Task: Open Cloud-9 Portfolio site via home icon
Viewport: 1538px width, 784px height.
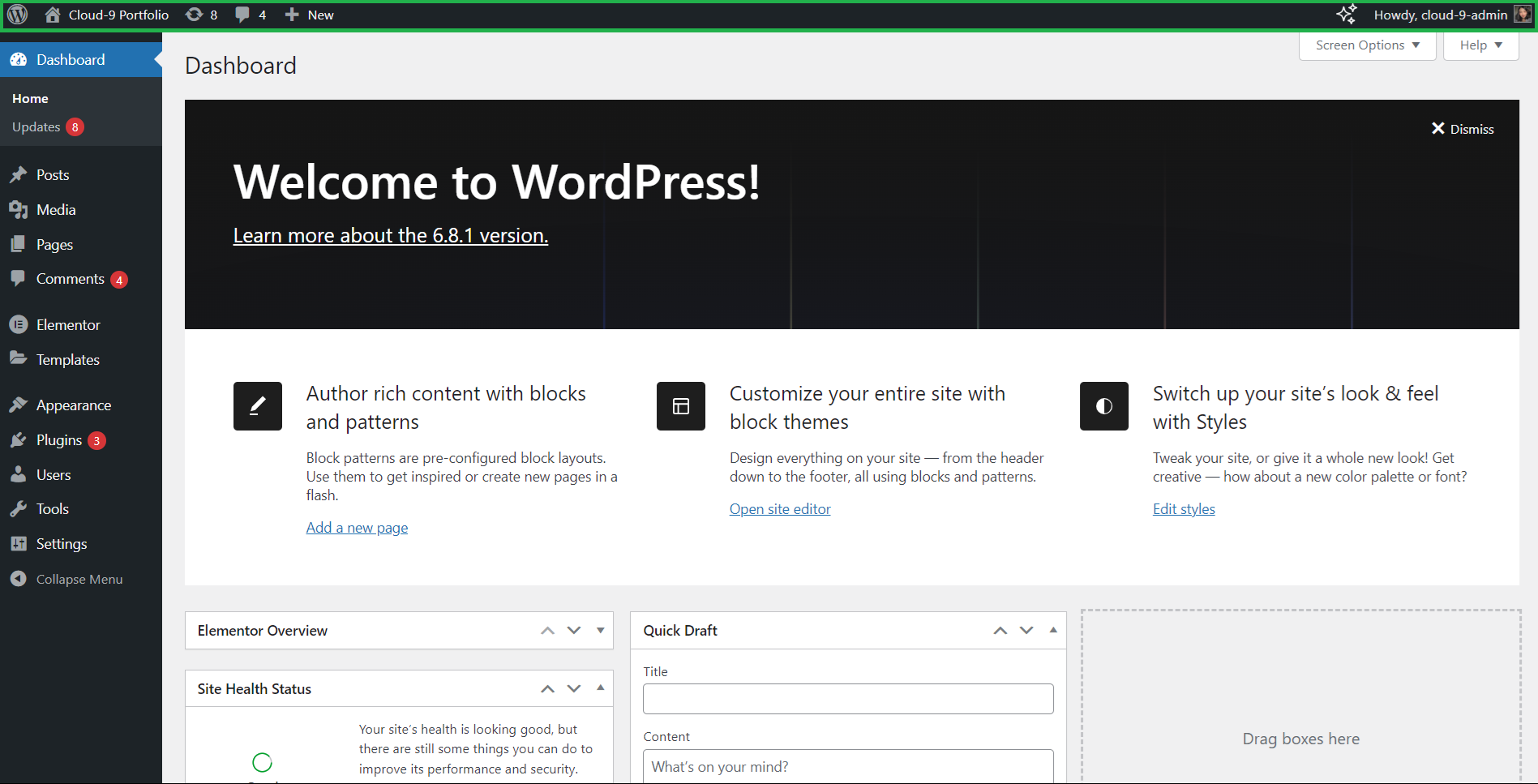Action: [53, 15]
